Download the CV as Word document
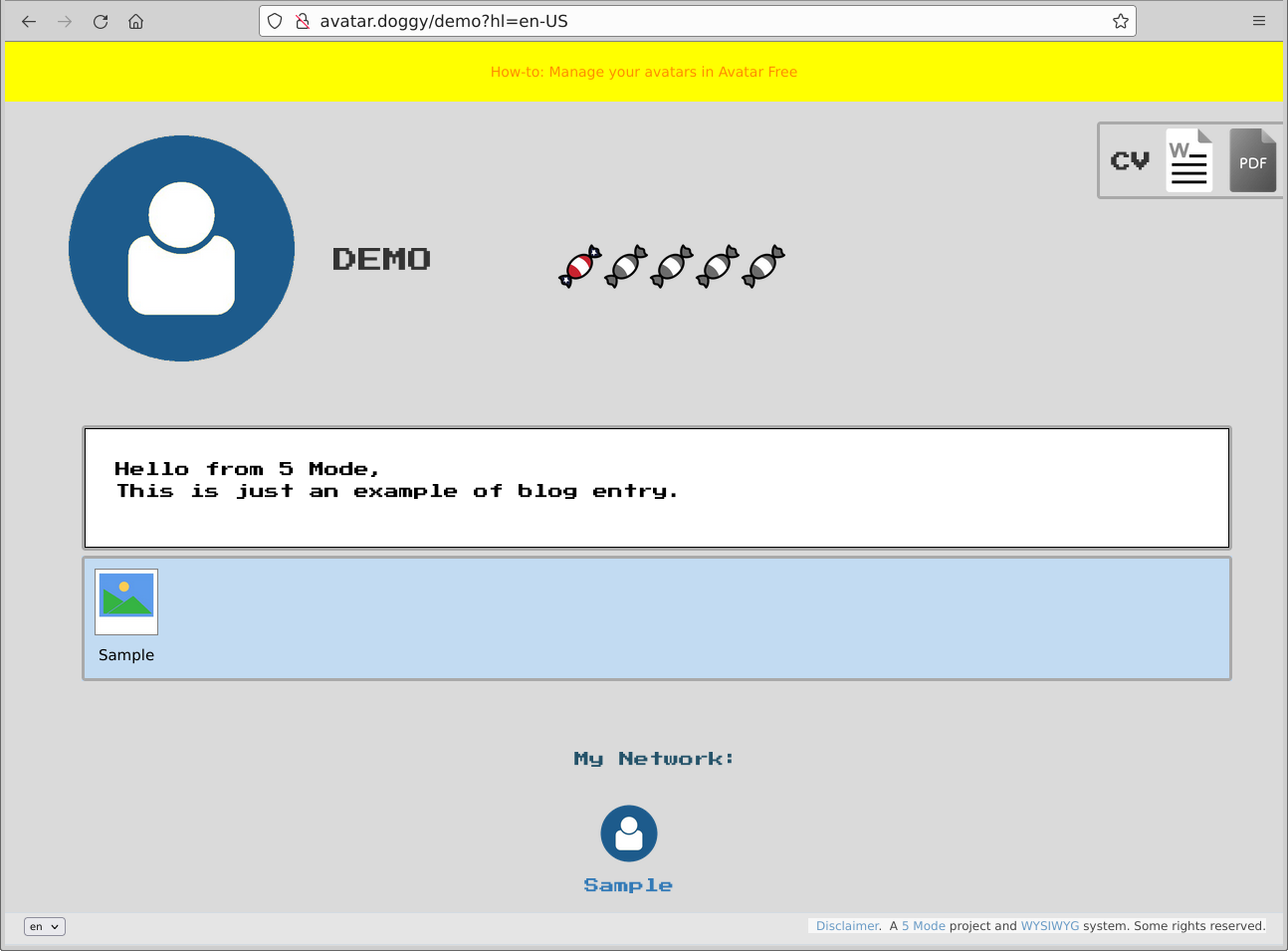 point(1188,160)
